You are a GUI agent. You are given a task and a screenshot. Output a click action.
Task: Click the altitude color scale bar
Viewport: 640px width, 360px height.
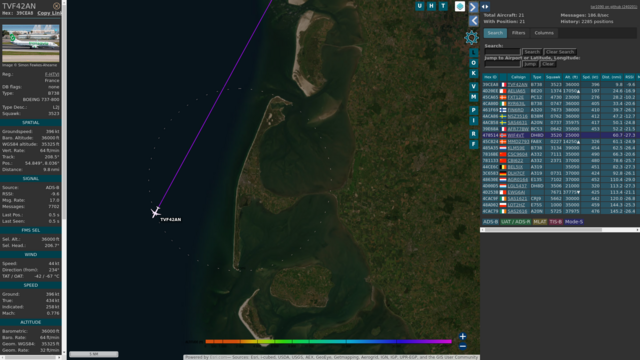click(x=329, y=342)
